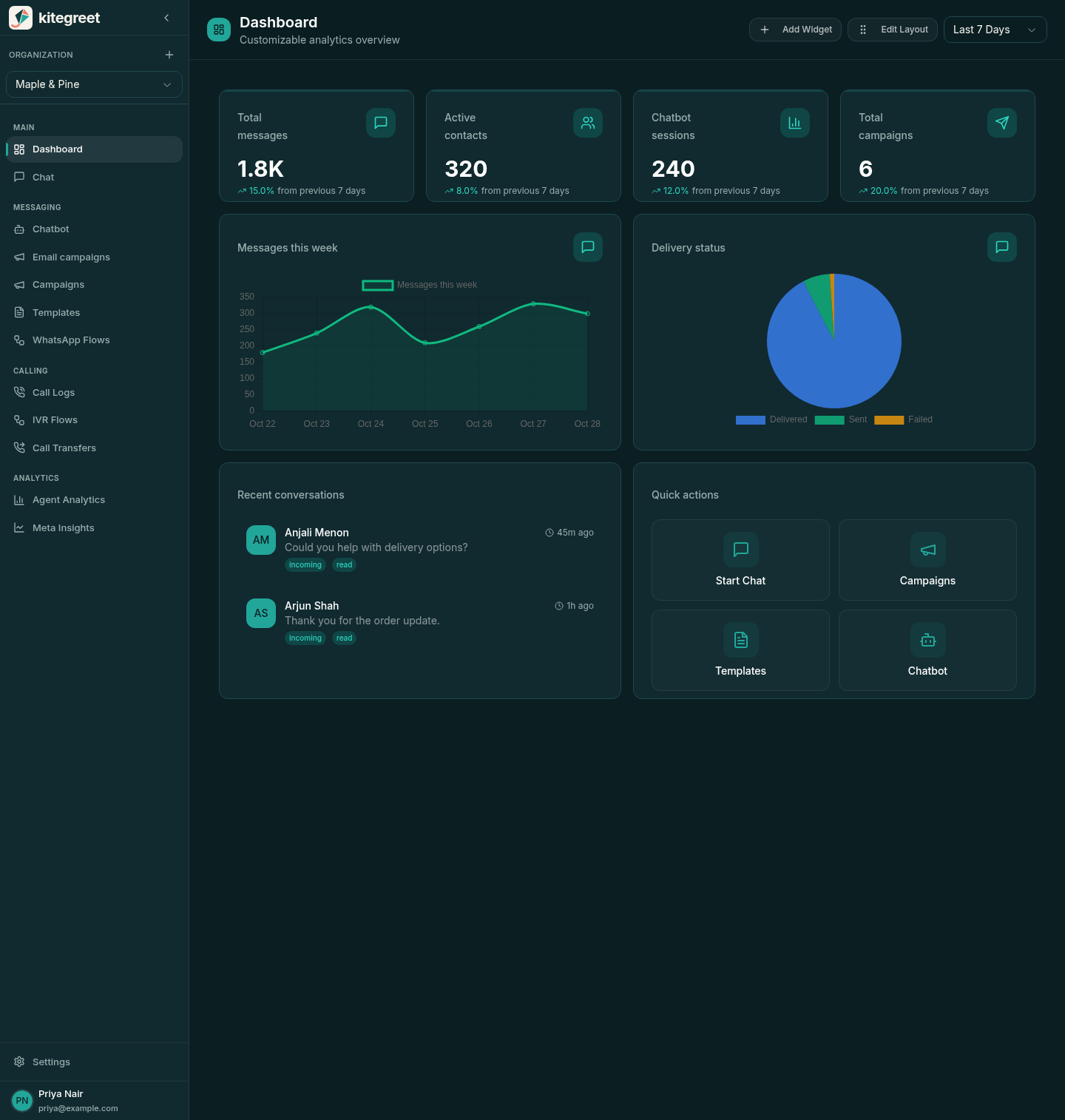Navigate to WhatsApp Flows

(x=94, y=340)
